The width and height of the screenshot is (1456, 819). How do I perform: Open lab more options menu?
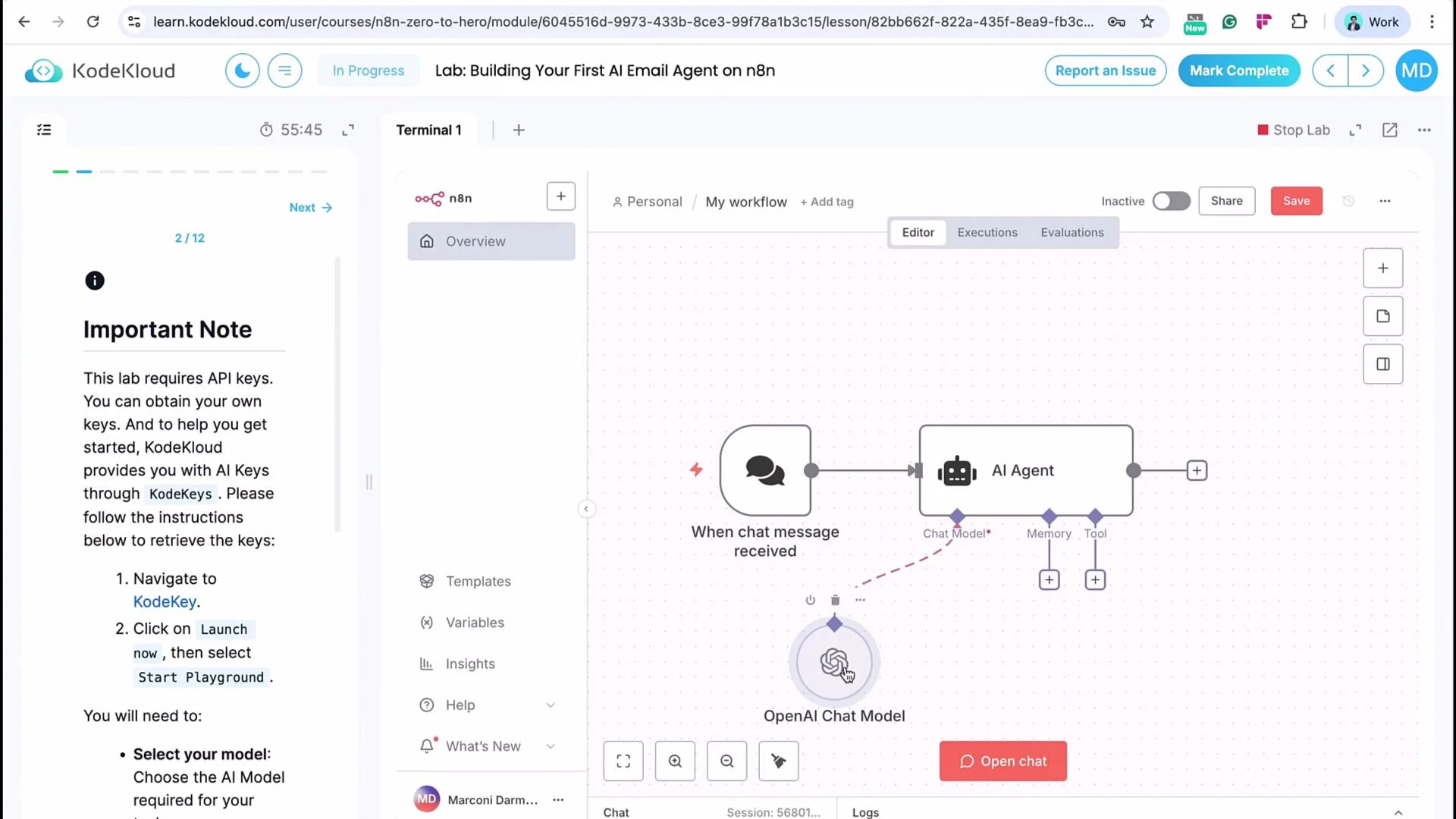coord(1424,130)
